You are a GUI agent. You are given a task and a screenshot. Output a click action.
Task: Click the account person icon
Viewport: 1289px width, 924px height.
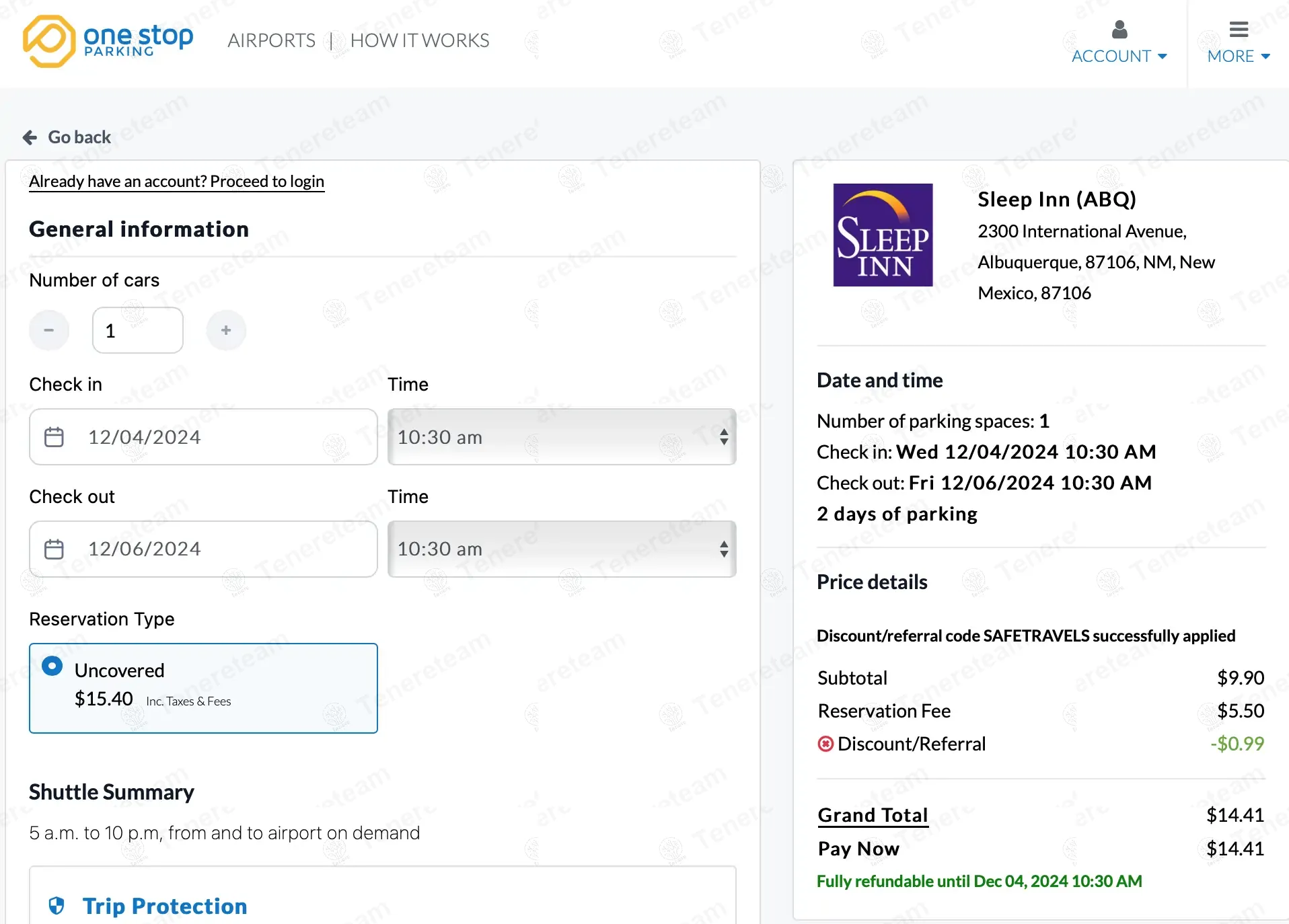pos(1119,30)
